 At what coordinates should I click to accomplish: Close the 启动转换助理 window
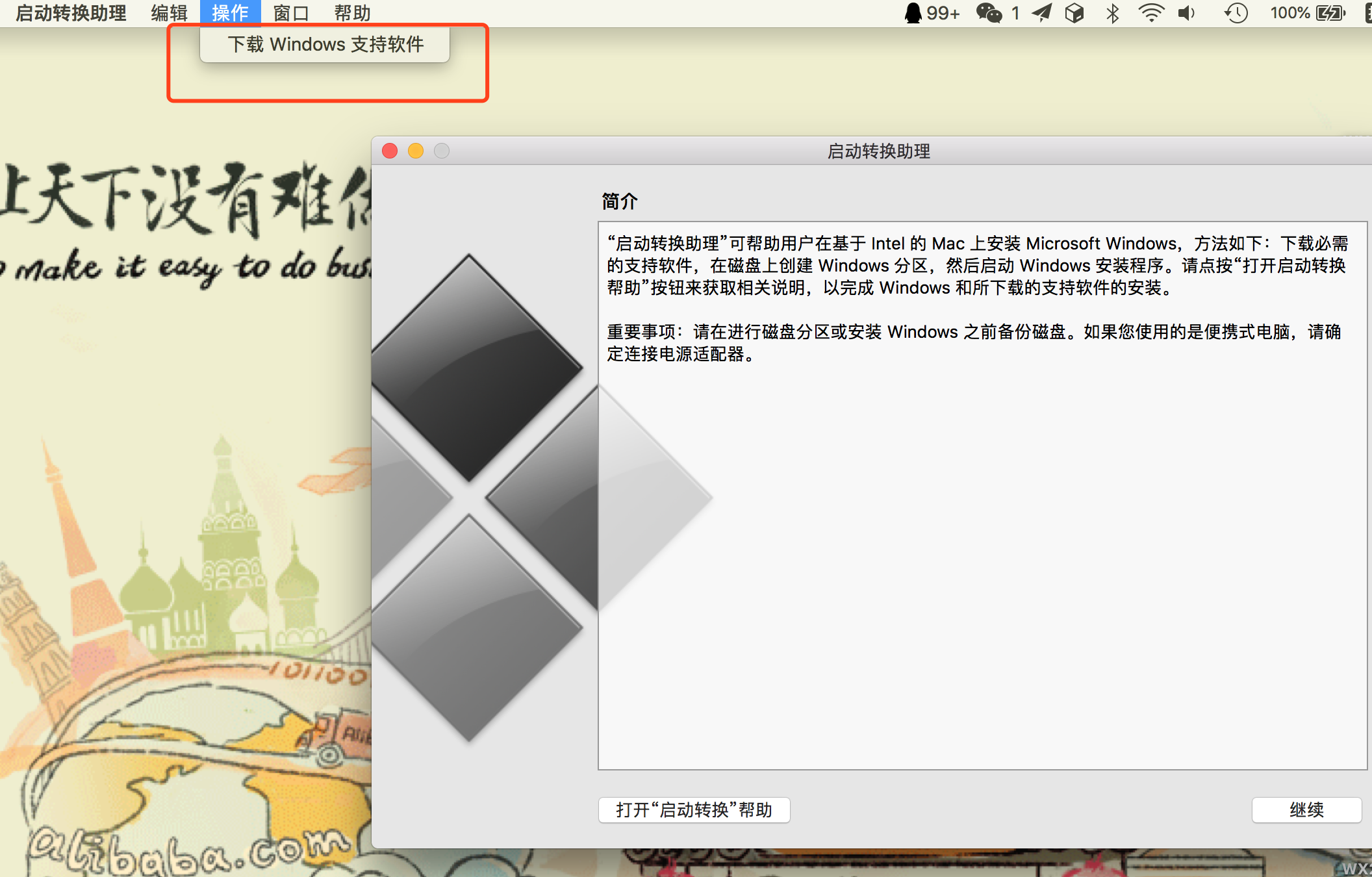click(x=390, y=151)
